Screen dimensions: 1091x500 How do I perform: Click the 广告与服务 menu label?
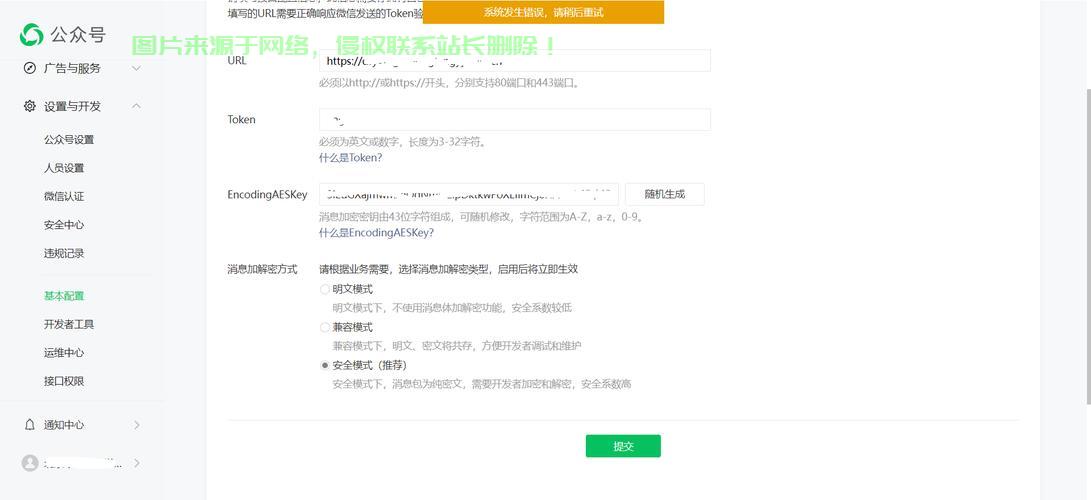[x=72, y=68]
